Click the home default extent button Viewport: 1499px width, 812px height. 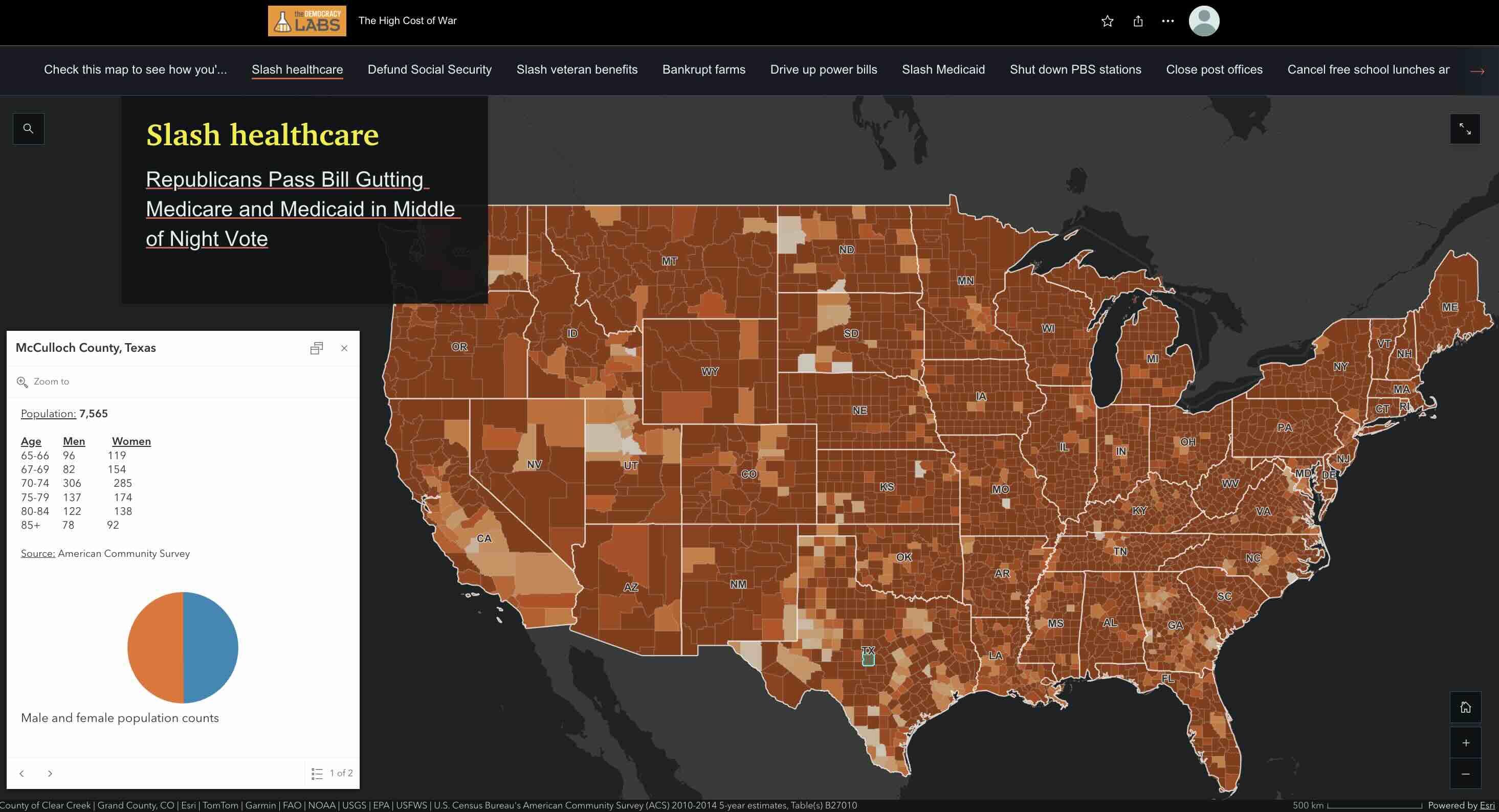point(1465,707)
